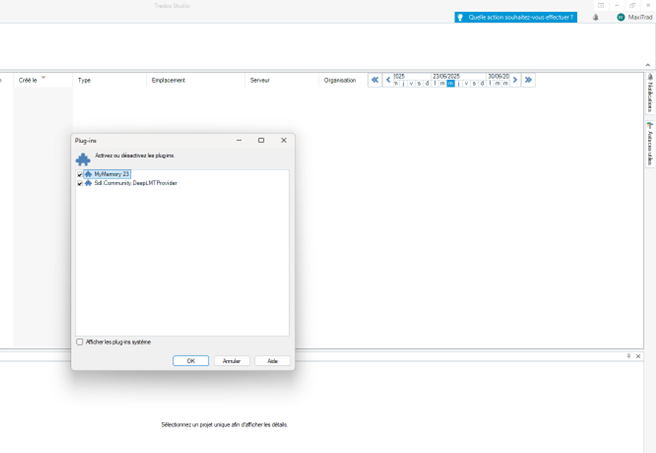656x453 pixels.
Task: Click the Emplacement column header
Action: point(195,80)
